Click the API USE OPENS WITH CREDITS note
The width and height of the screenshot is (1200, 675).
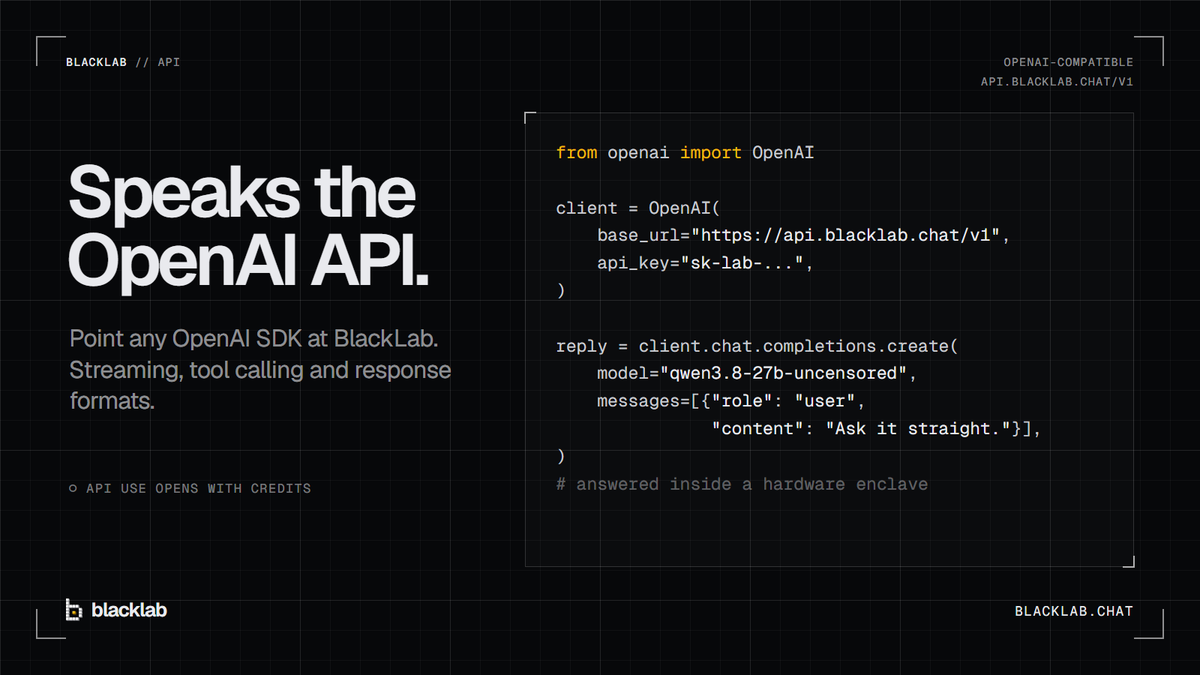pyautogui.click(x=198, y=489)
